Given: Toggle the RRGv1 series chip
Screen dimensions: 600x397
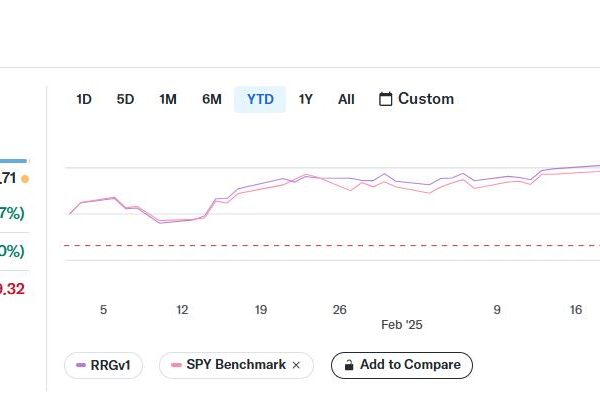Looking at the screenshot, I should (x=103, y=365).
